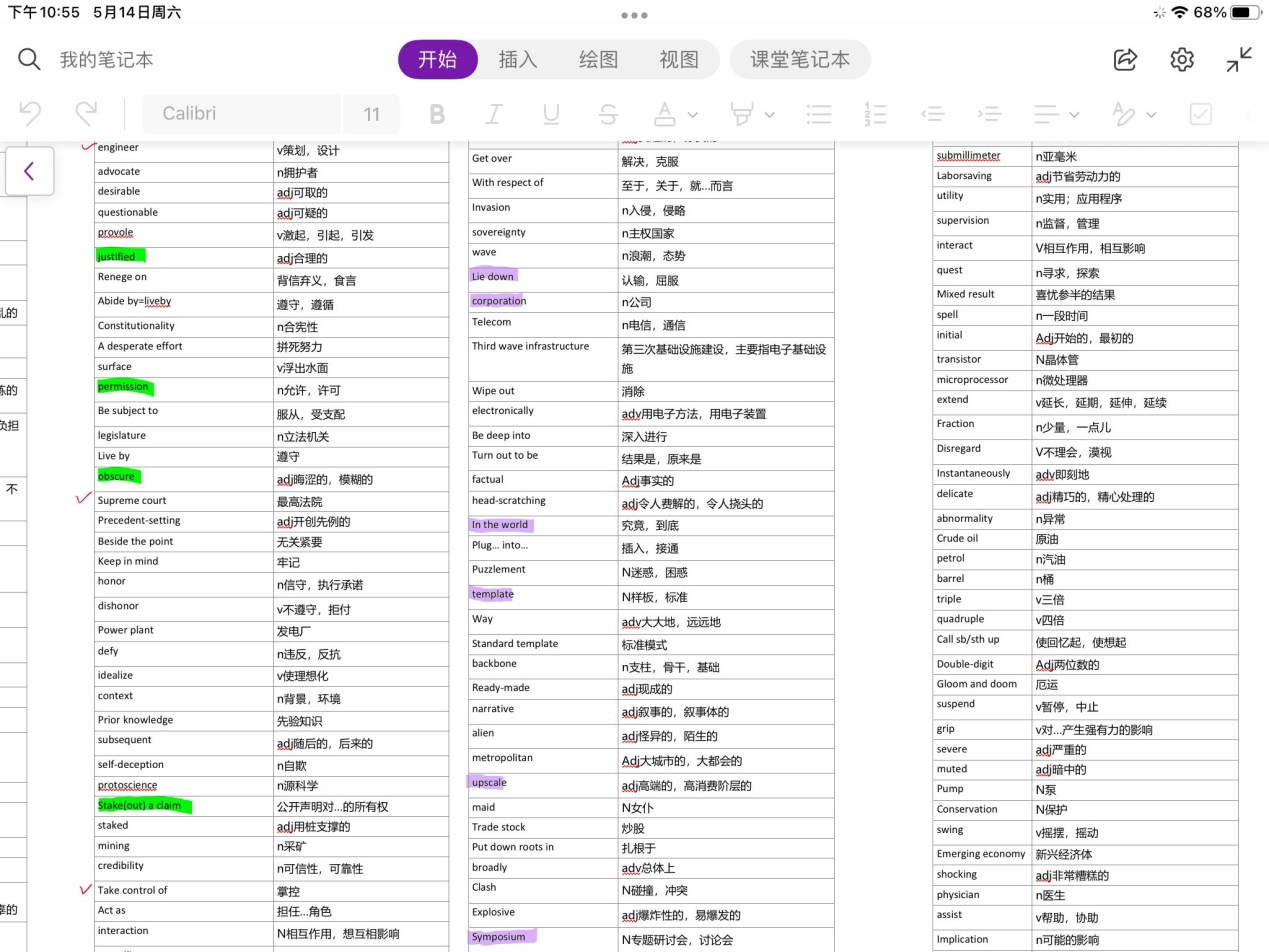
Task: Tap the share icon
Action: [1125, 60]
